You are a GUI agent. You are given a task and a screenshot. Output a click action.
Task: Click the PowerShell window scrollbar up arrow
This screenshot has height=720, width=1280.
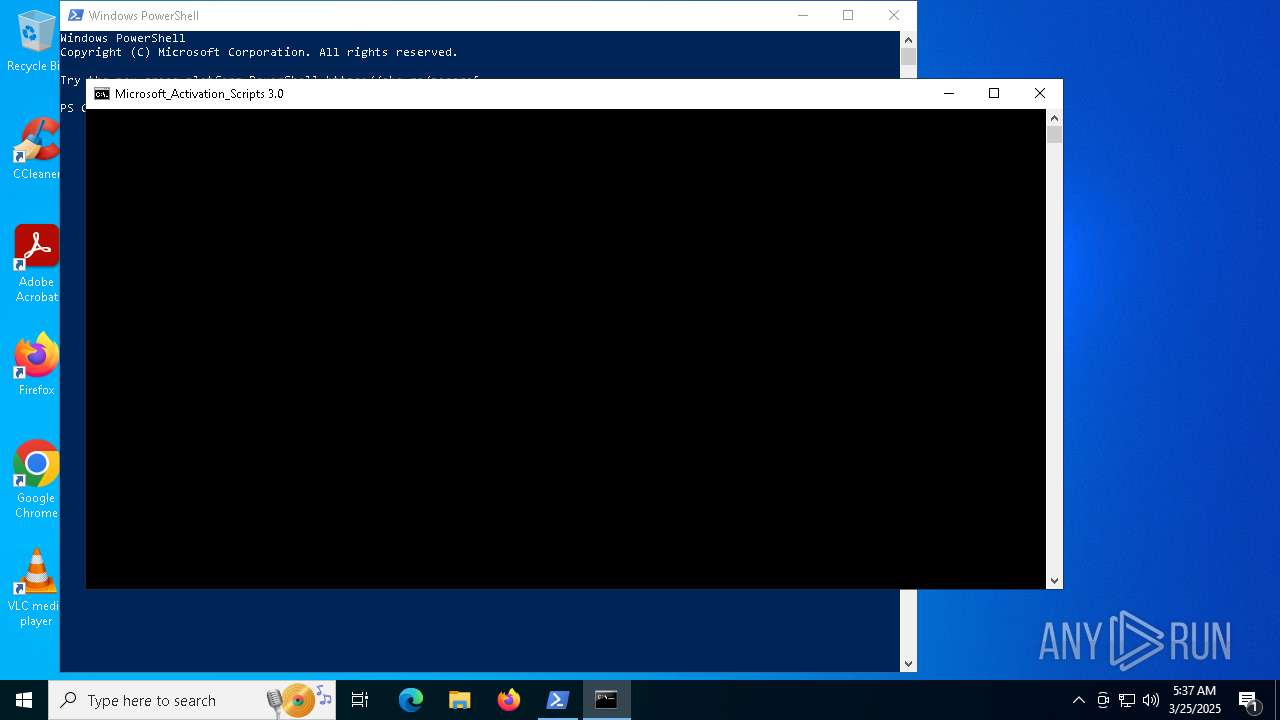coord(908,40)
